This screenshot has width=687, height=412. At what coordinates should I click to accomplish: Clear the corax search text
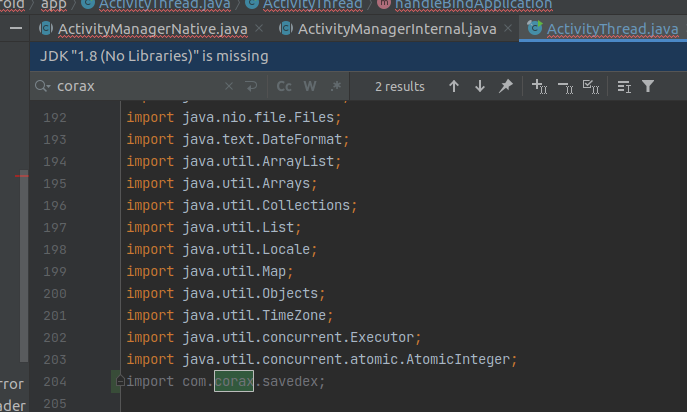pyautogui.click(x=229, y=87)
